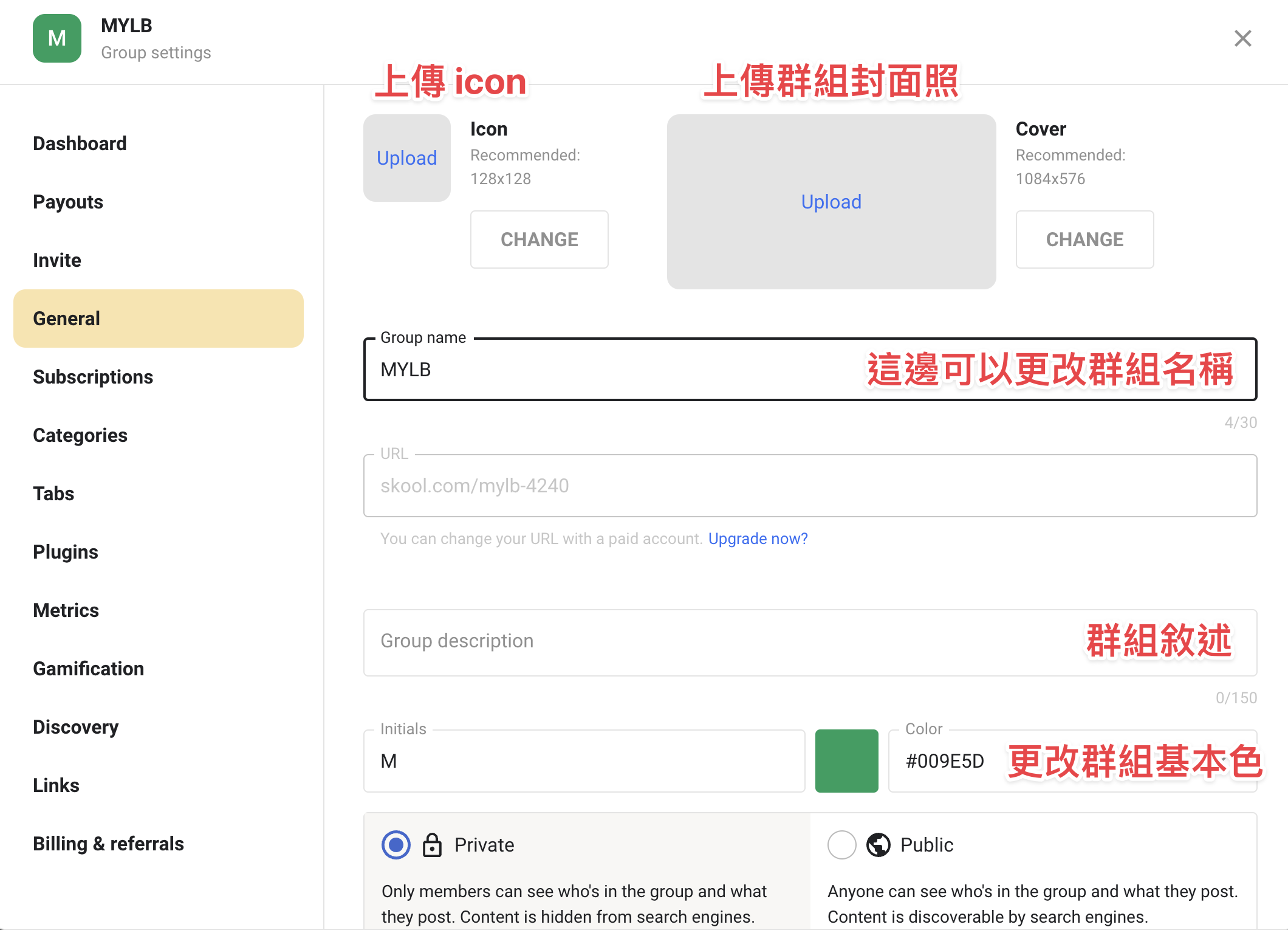Click the '1084x576' recommended size text
This screenshot has height=930, width=1288.
pos(1050,179)
